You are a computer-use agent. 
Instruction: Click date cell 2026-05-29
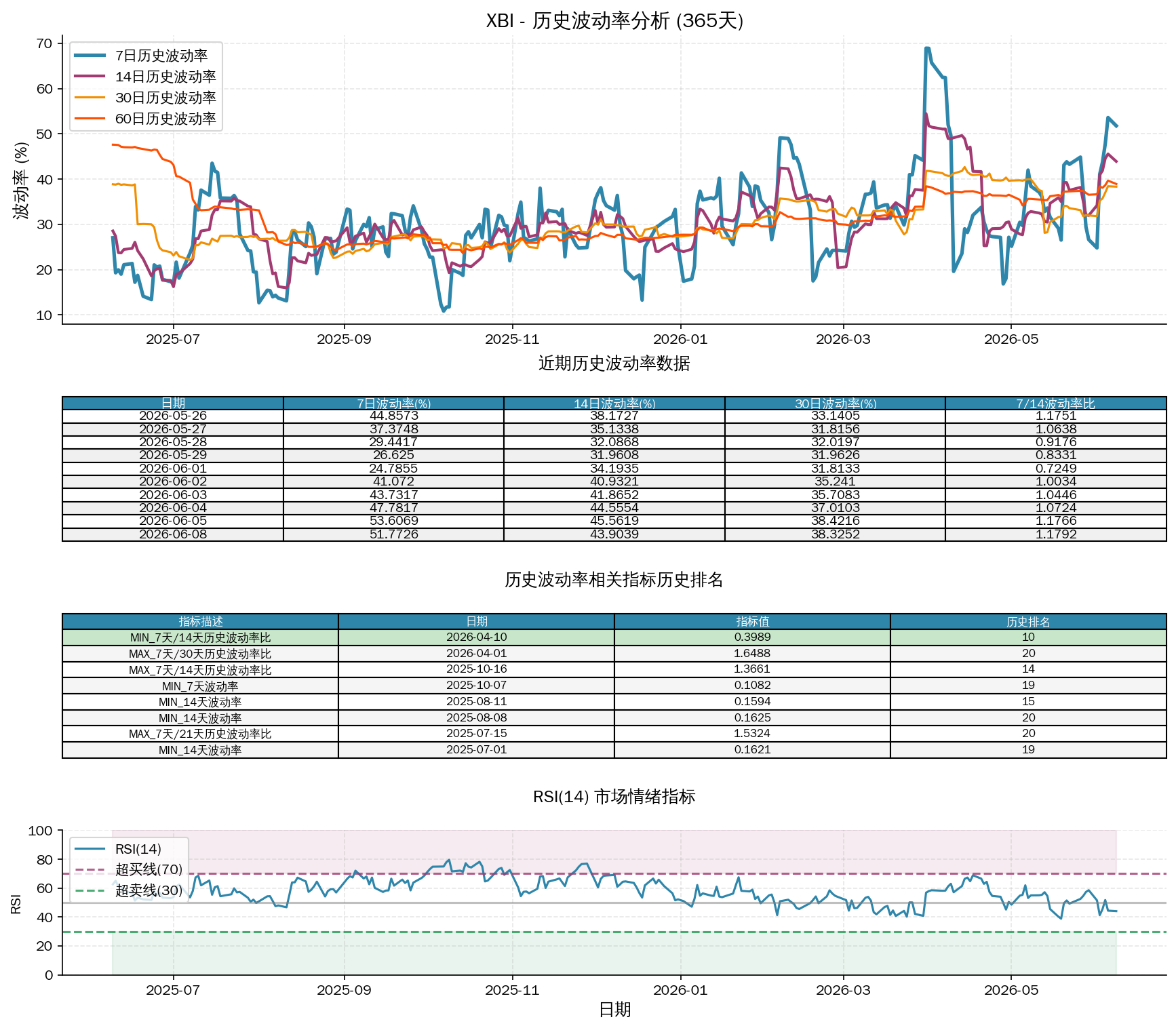pos(173,455)
